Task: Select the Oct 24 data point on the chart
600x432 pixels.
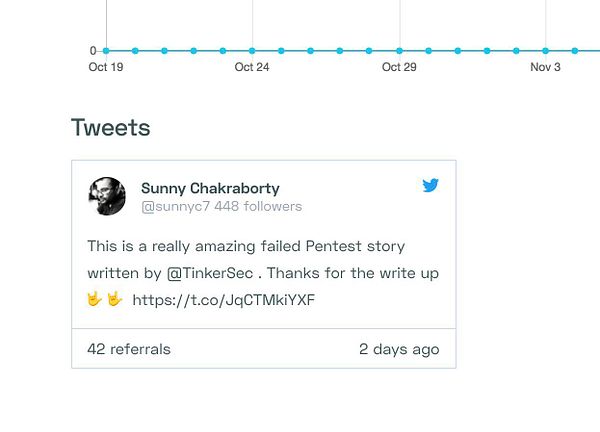Action: (x=252, y=51)
